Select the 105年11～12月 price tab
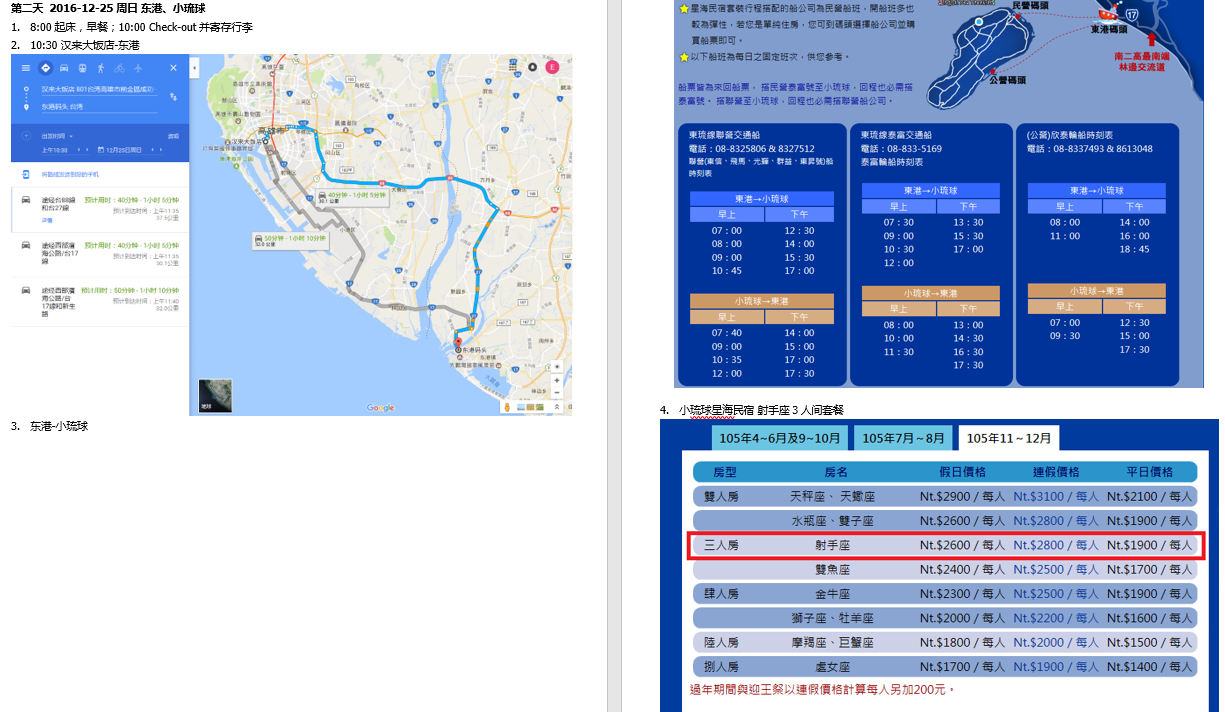1225x712 pixels. 1008,438
